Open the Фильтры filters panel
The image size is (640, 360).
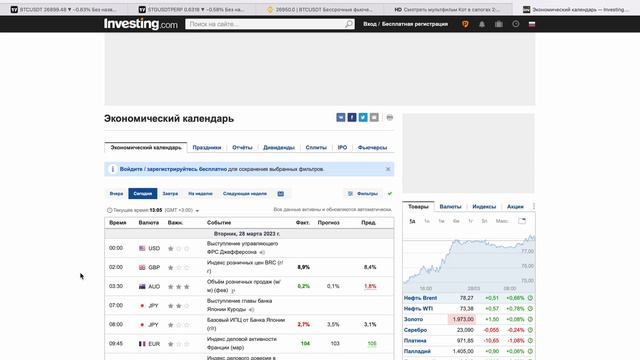363,193
